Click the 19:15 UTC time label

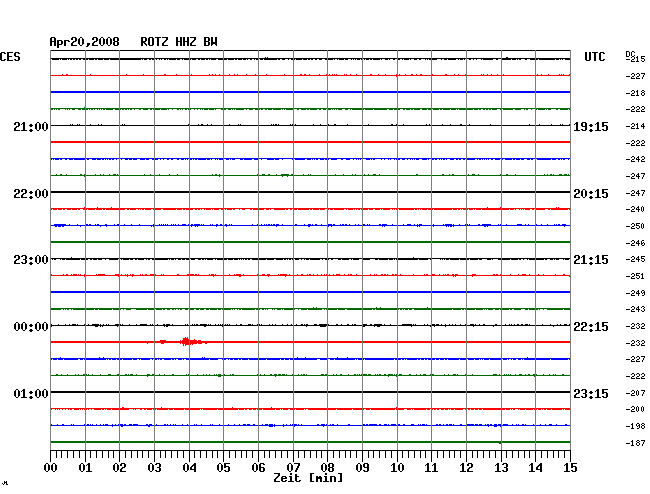[x=591, y=126]
